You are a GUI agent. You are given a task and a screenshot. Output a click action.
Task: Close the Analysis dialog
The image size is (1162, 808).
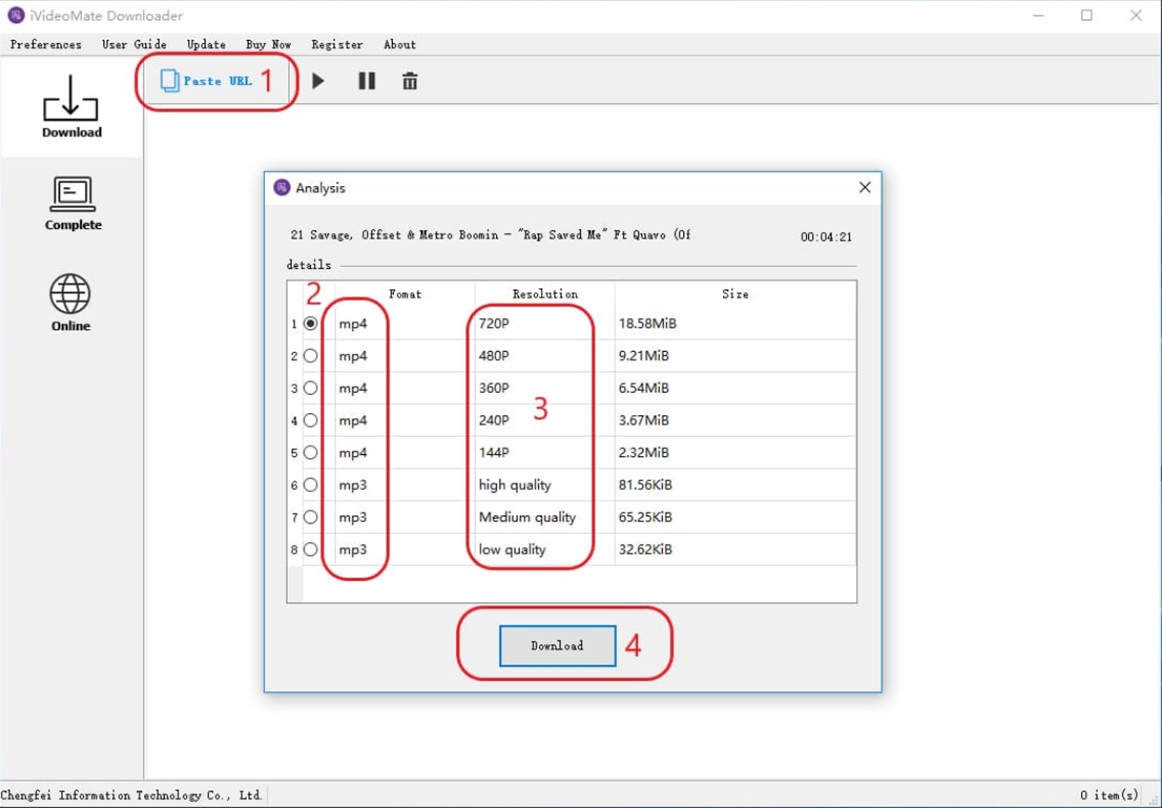tap(864, 187)
